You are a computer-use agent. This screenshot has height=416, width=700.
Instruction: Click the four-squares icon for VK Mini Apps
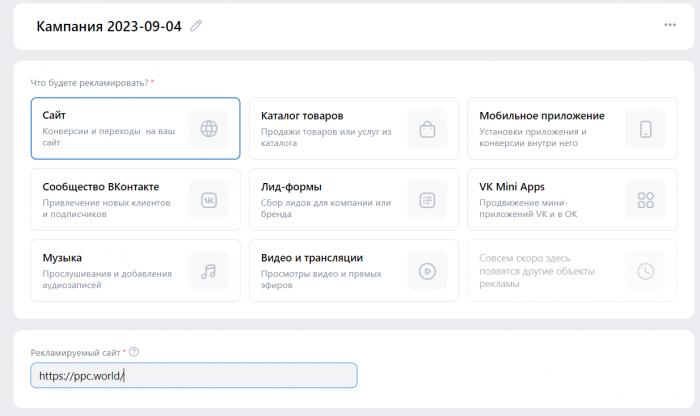click(645, 200)
